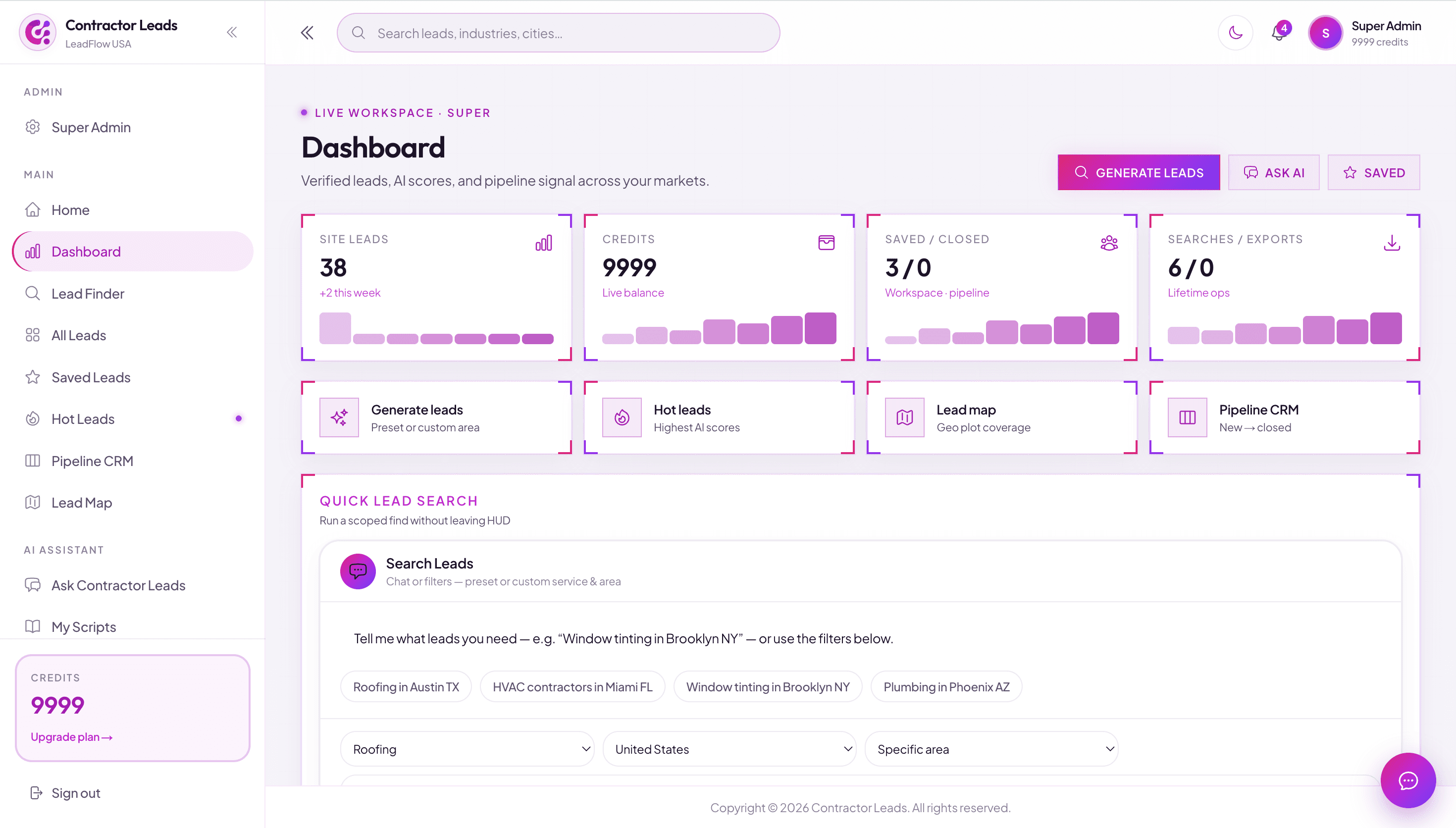Click the GENERATE LEADS button
This screenshot has height=828, width=1456.
coord(1139,172)
